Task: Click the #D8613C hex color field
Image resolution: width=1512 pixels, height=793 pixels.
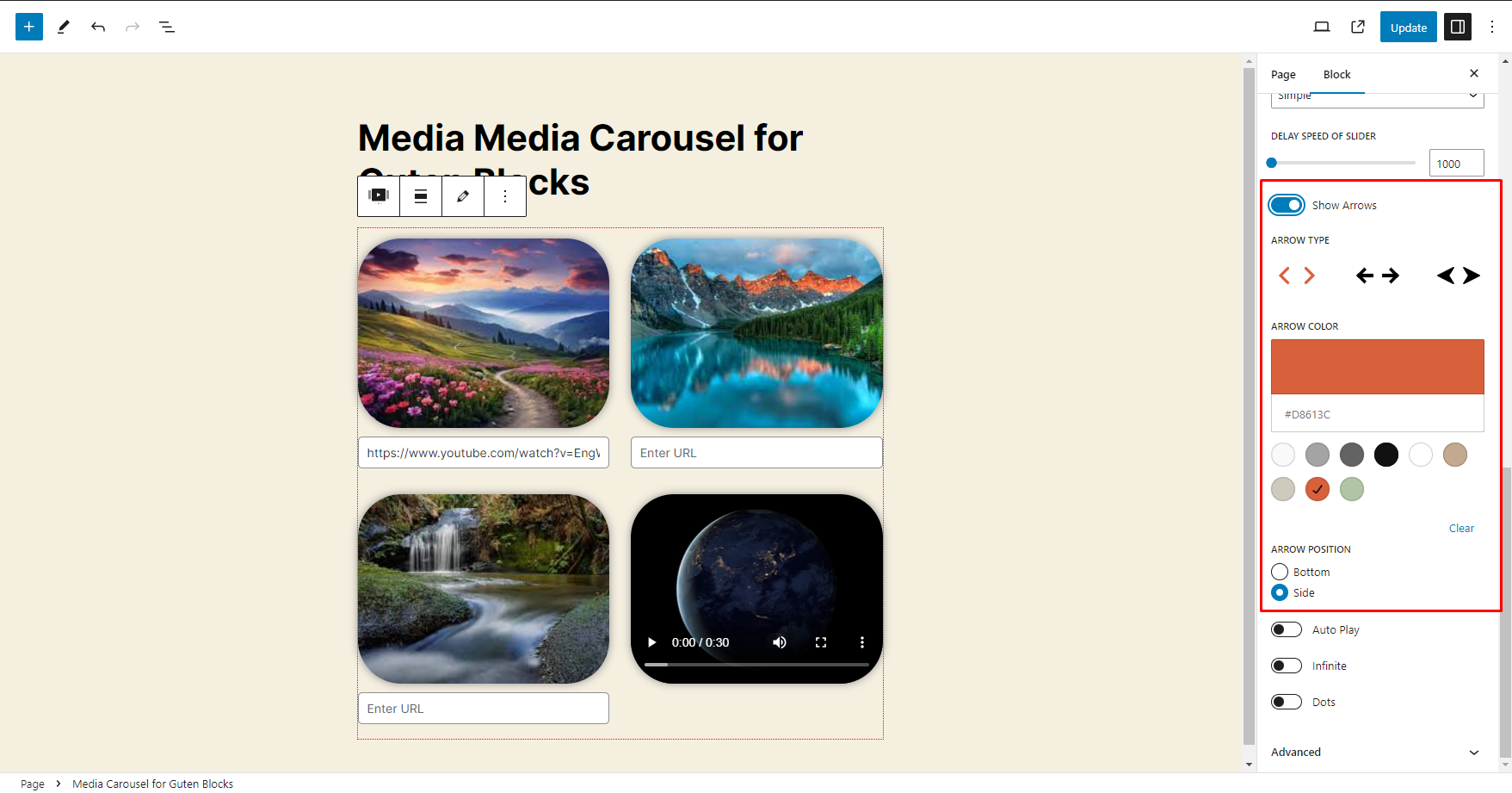Action: (x=1377, y=414)
